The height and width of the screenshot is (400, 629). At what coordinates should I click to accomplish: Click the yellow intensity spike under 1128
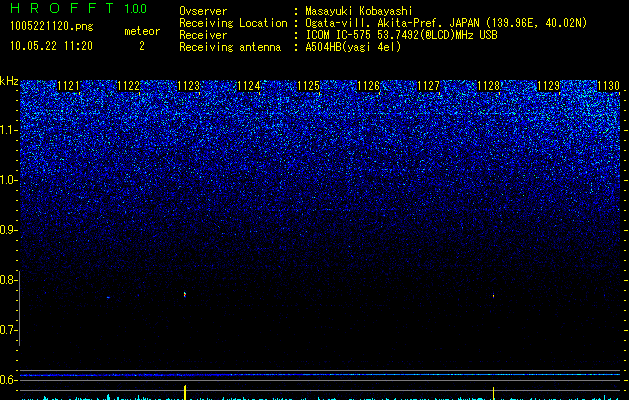point(493,393)
